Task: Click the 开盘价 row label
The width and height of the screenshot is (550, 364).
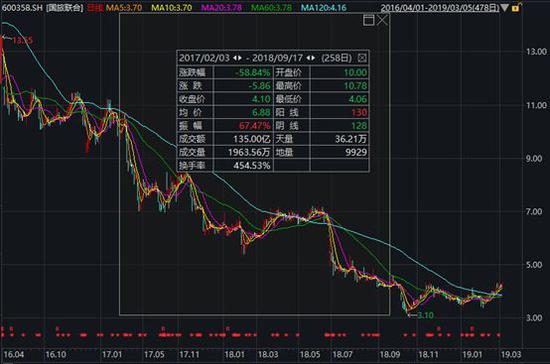Action: [288, 73]
